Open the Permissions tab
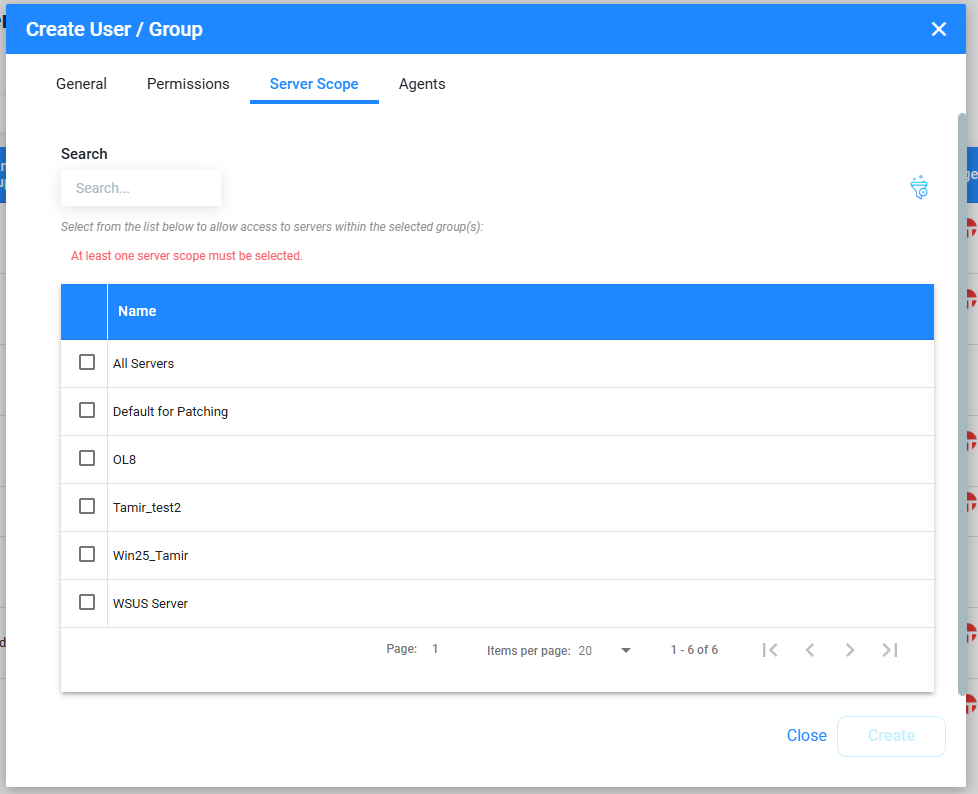Viewport: 978px width, 794px height. 188,84
